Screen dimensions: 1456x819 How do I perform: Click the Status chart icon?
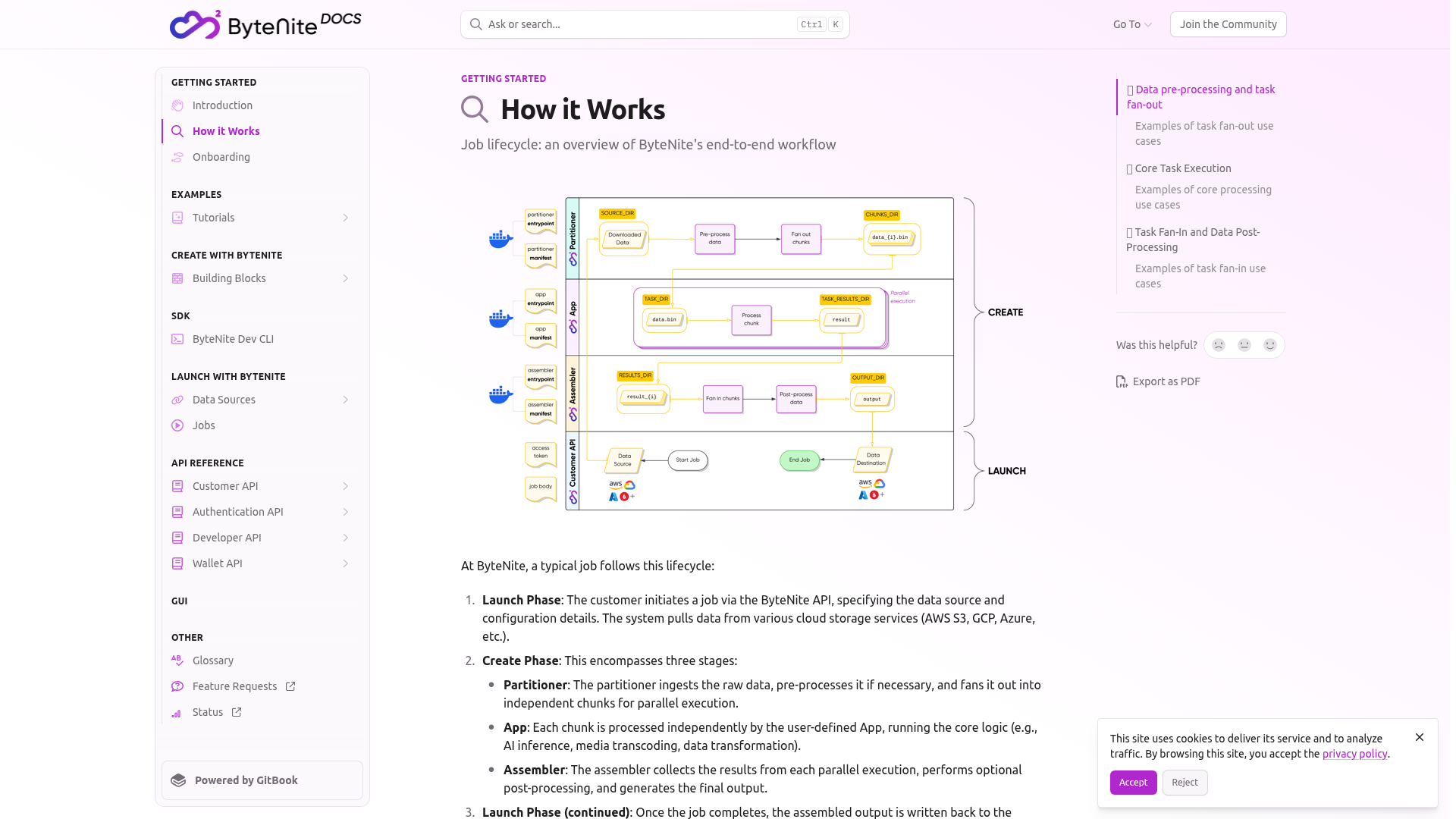177,712
